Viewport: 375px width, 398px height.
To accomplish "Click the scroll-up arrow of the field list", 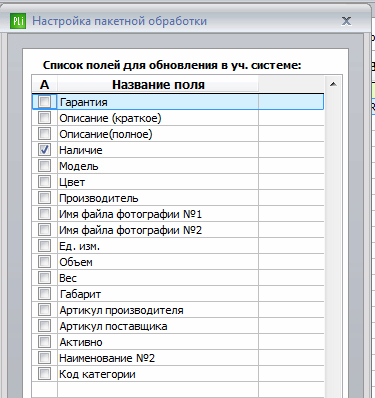I will click(333, 84).
